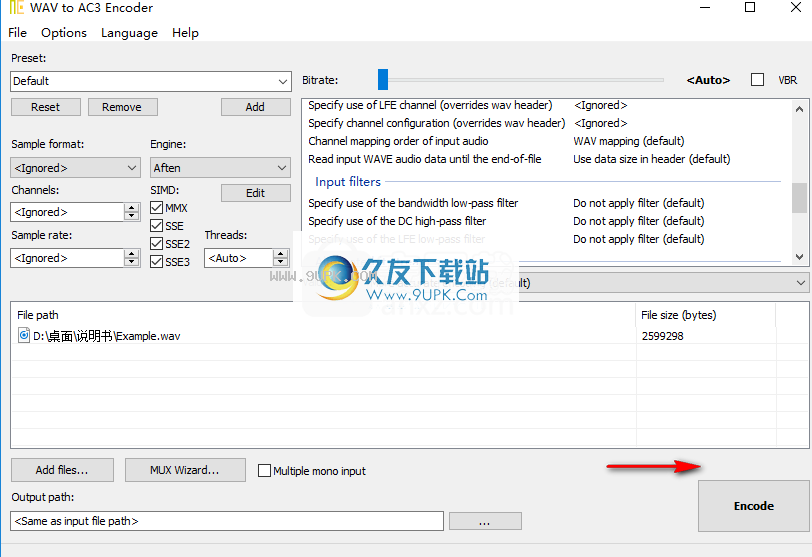Open the Language menu
This screenshot has width=812, height=557.
129,33
